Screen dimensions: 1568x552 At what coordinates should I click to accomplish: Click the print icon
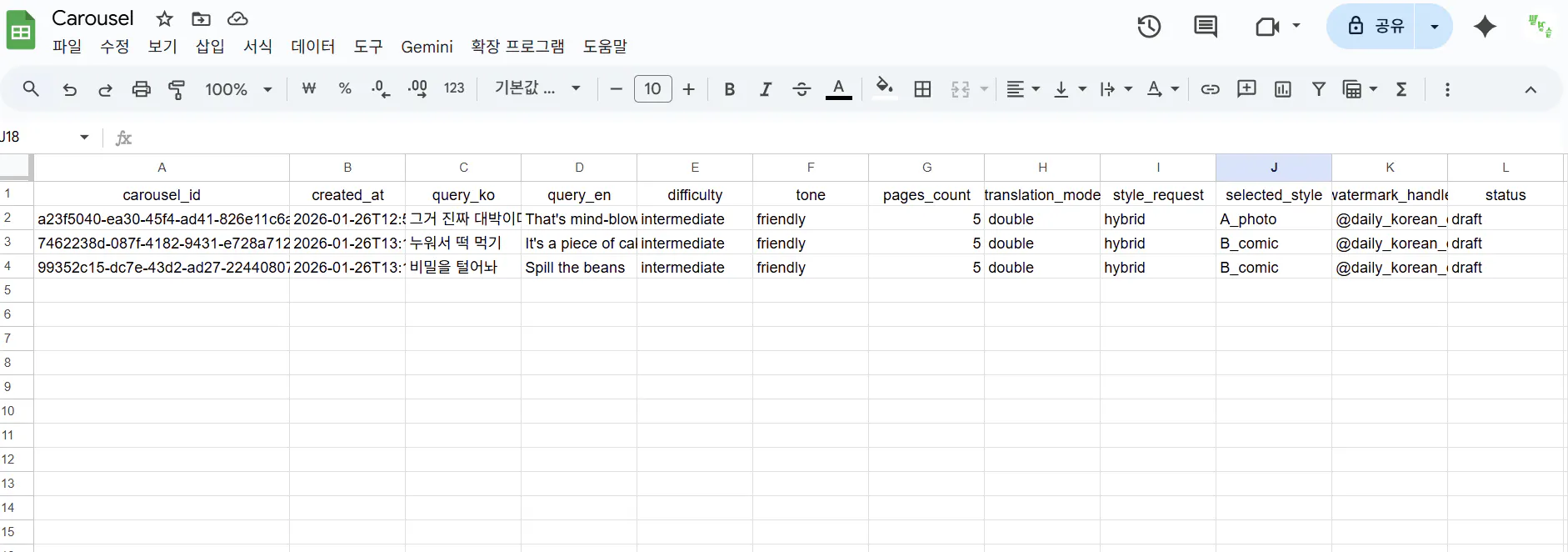coord(141,89)
